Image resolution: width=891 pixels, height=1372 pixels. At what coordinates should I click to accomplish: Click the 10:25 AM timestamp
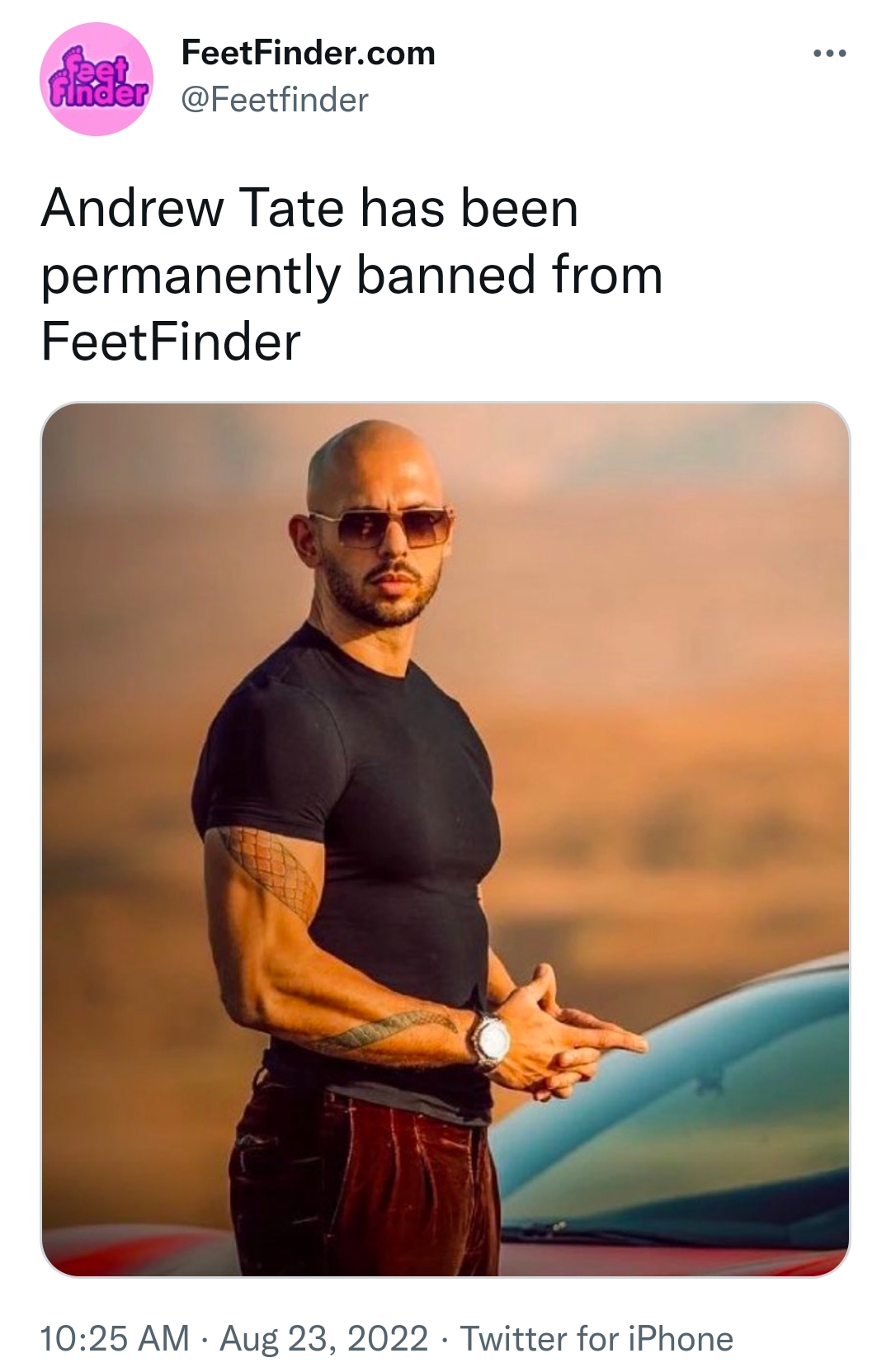(115, 1338)
